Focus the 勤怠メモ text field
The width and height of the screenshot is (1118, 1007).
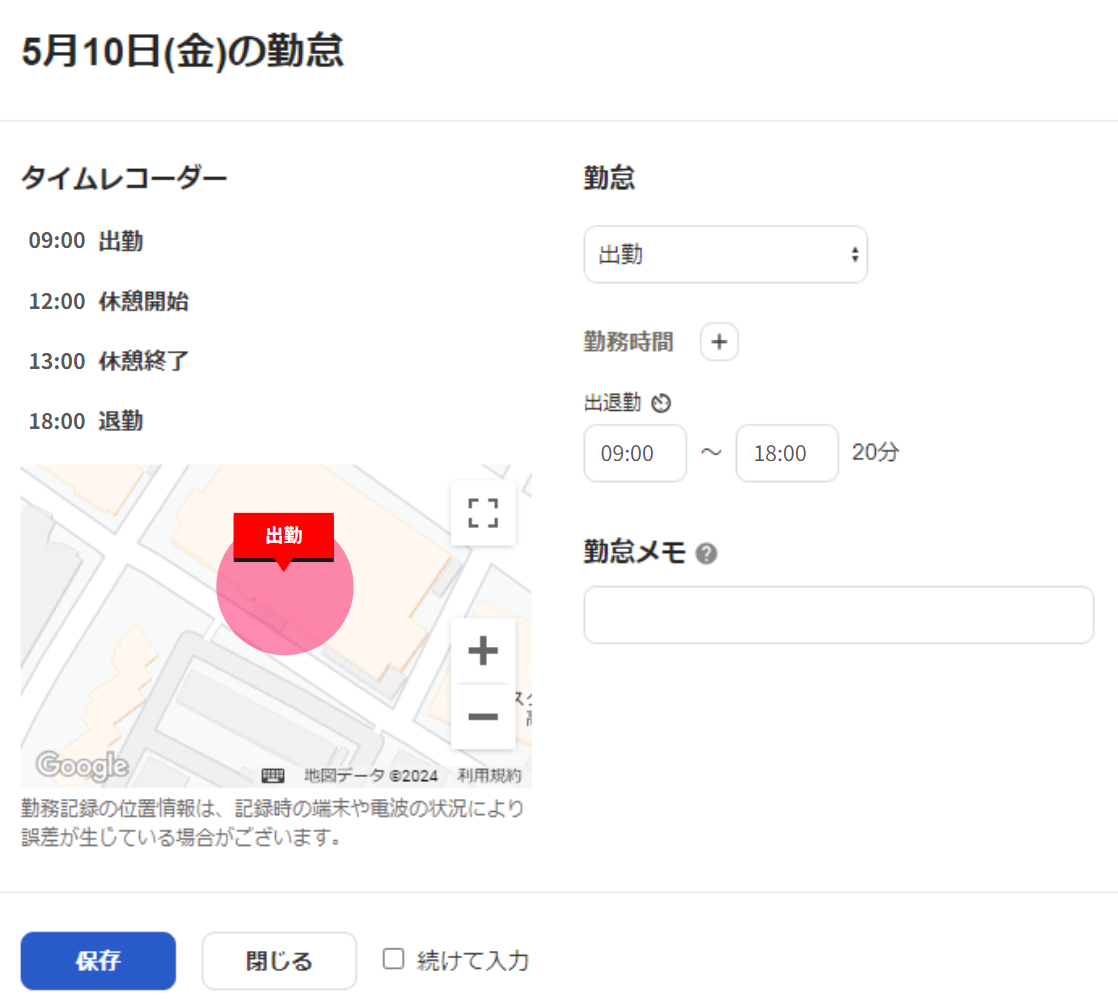pos(838,615)
